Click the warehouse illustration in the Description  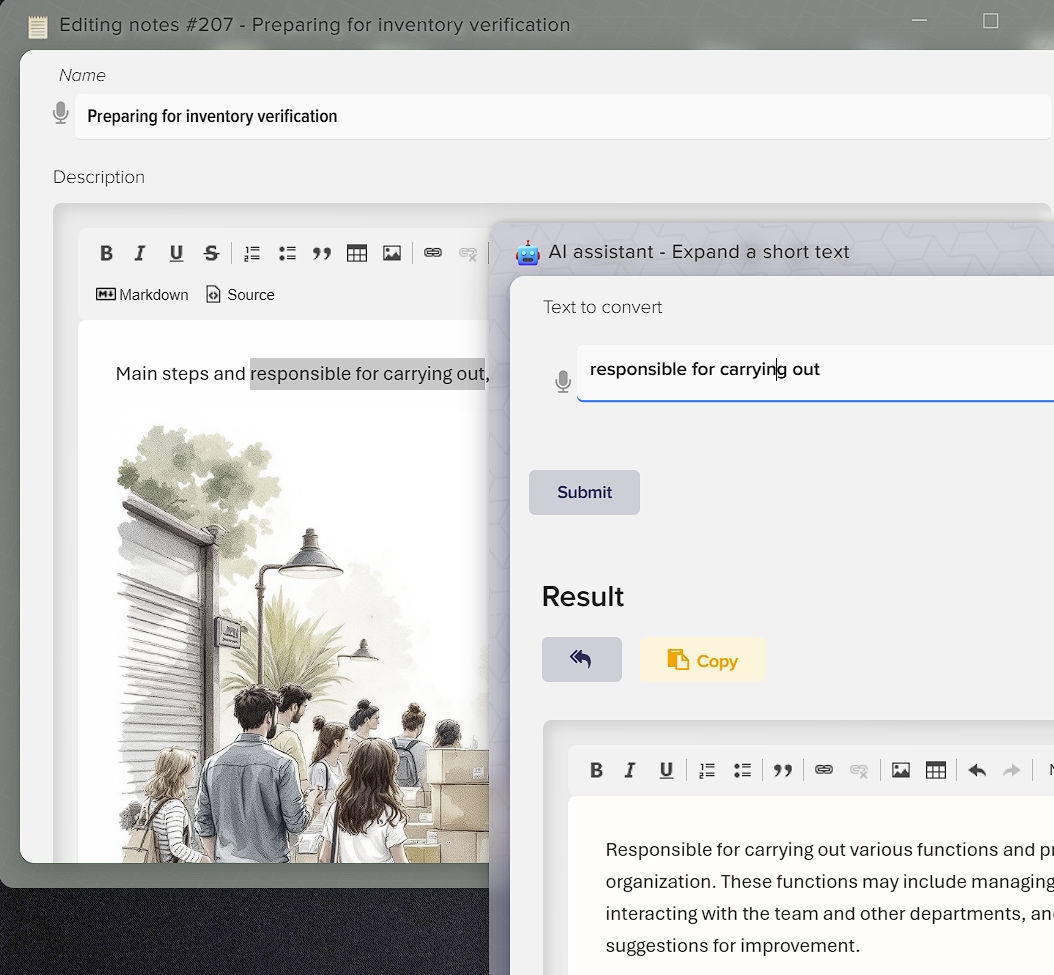click(302, 642)
